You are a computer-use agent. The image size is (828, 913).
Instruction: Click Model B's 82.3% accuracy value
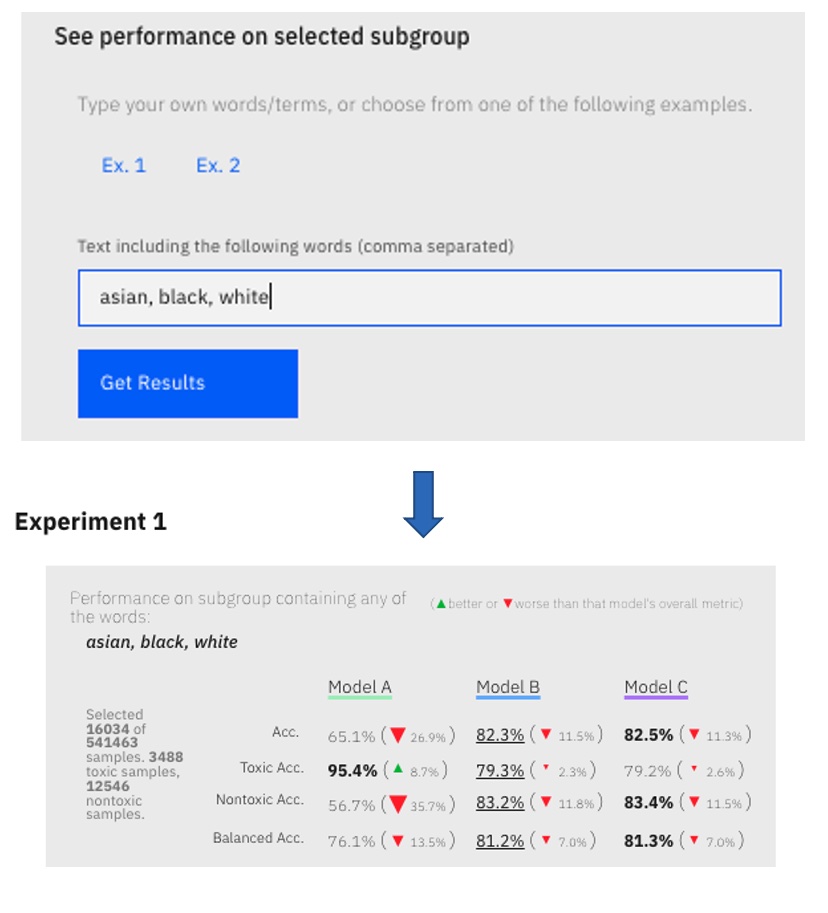(500, 735)
